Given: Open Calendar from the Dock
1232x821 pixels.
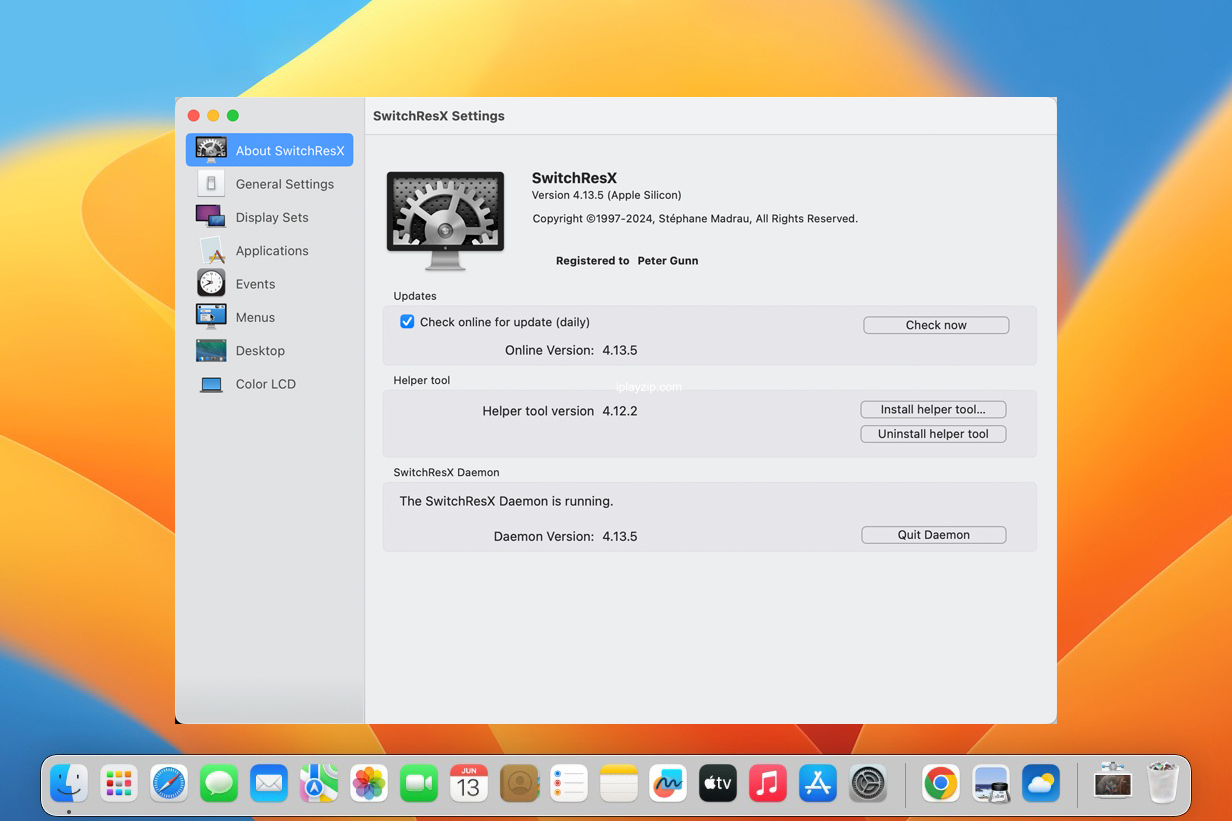Looking at the screenshot, I should 469,783.
